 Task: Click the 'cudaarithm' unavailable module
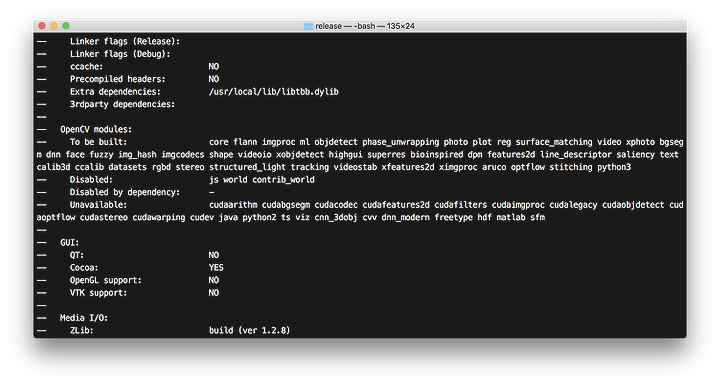coord(233,205)
